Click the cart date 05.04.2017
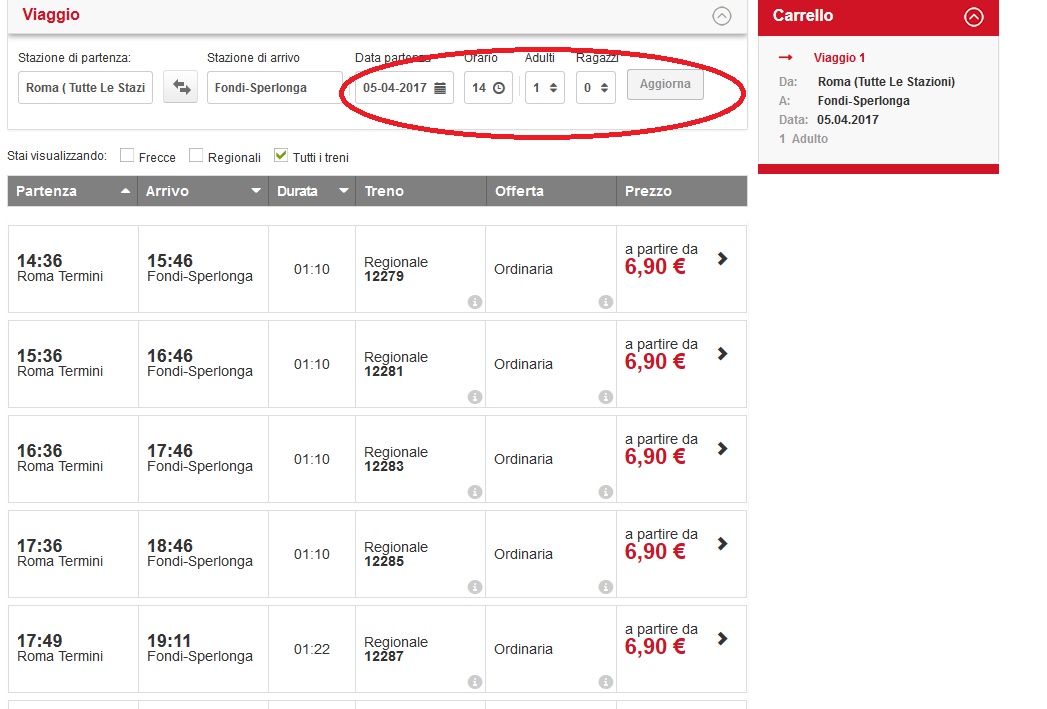The image size is (1047, 709). 848,120
